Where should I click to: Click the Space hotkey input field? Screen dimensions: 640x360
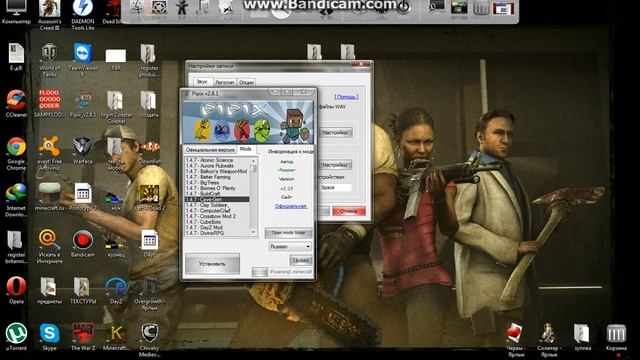(x=336, y=188)
